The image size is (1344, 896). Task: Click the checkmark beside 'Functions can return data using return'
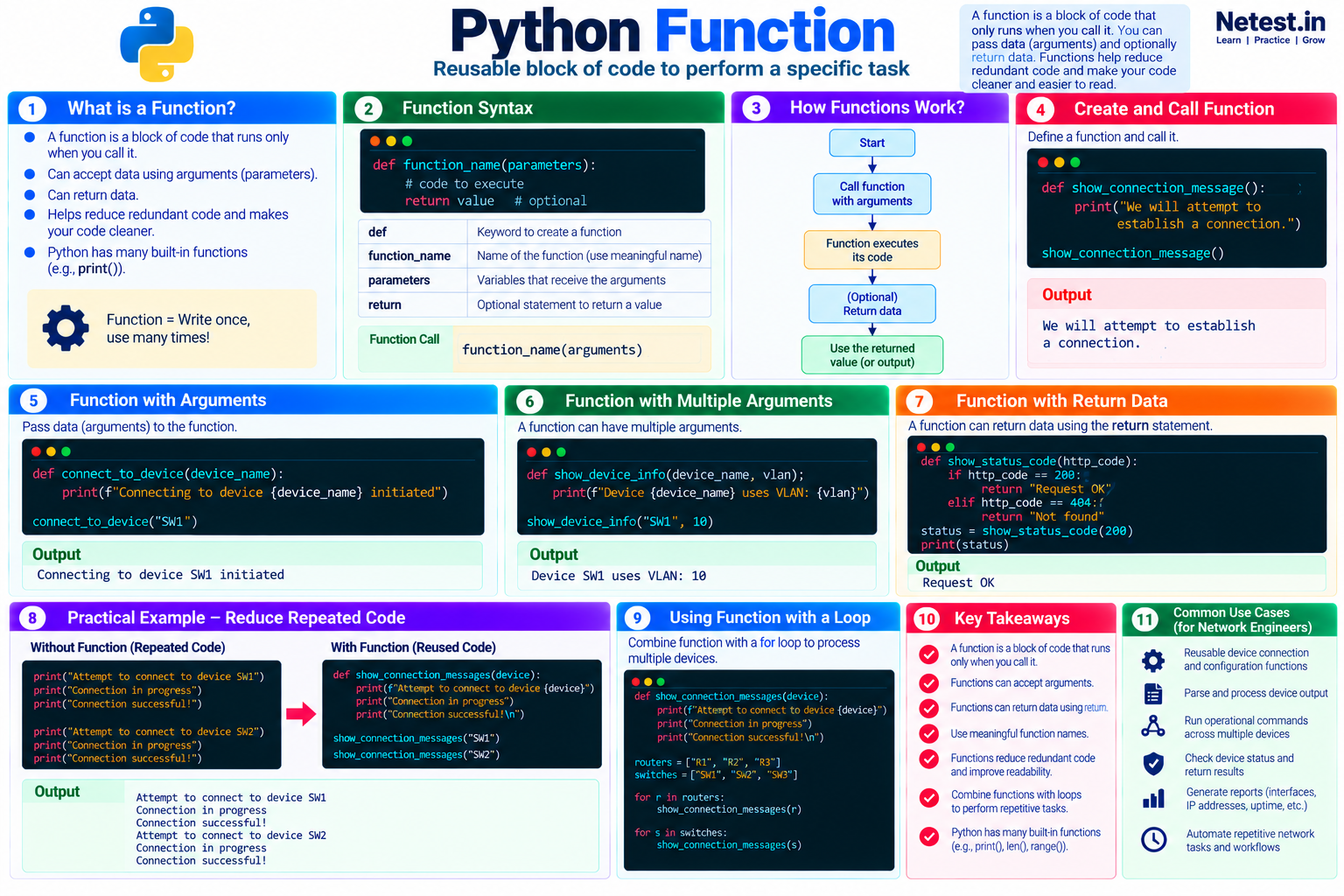click(929, 708)
